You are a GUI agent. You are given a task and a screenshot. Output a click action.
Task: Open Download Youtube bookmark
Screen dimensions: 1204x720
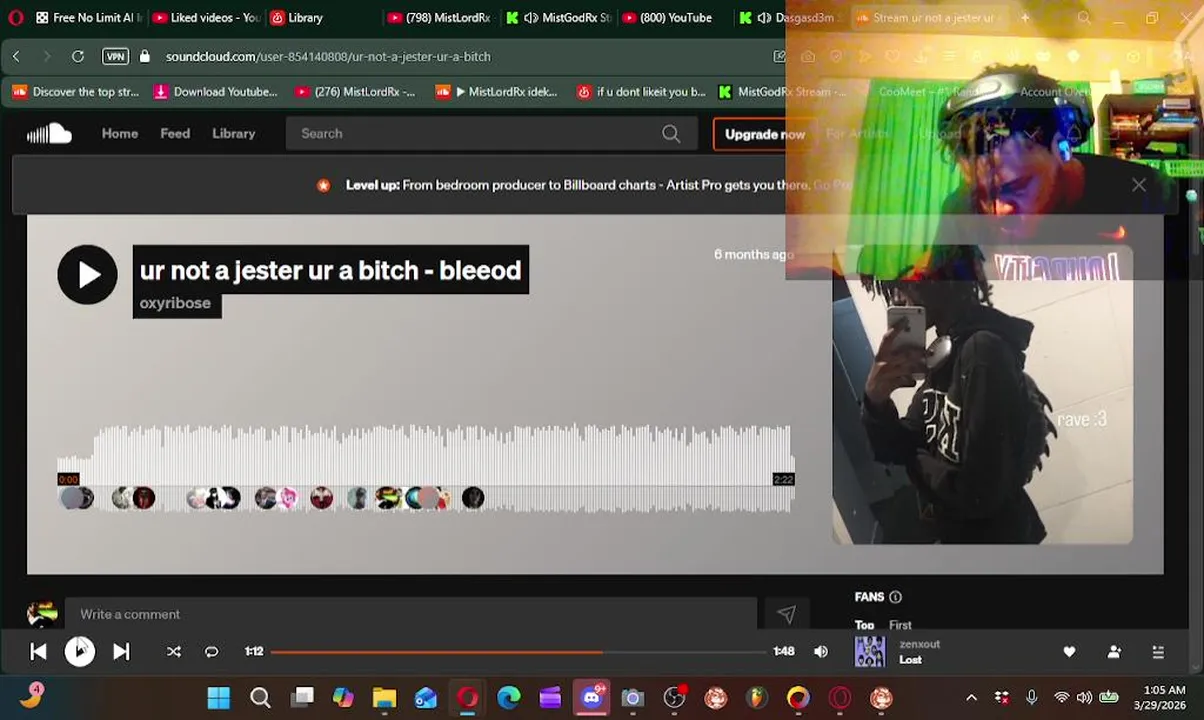point(215,91)
